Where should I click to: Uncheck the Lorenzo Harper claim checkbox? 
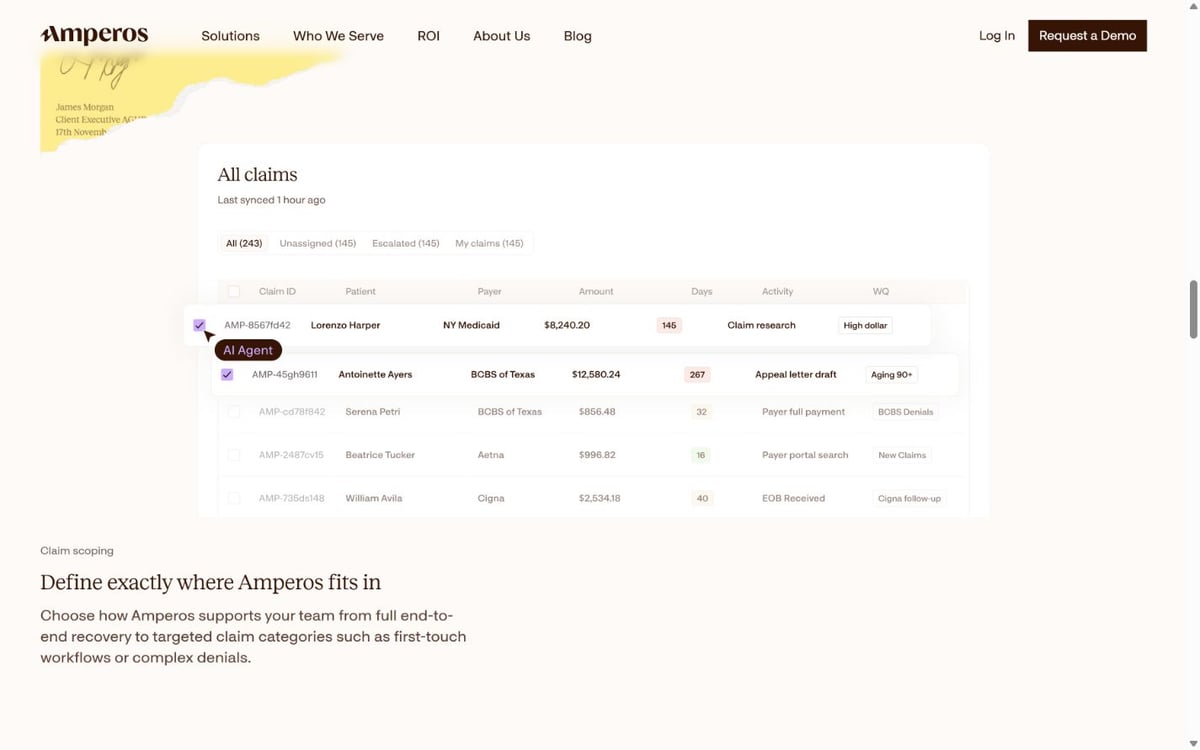click(x=199, y=325)
